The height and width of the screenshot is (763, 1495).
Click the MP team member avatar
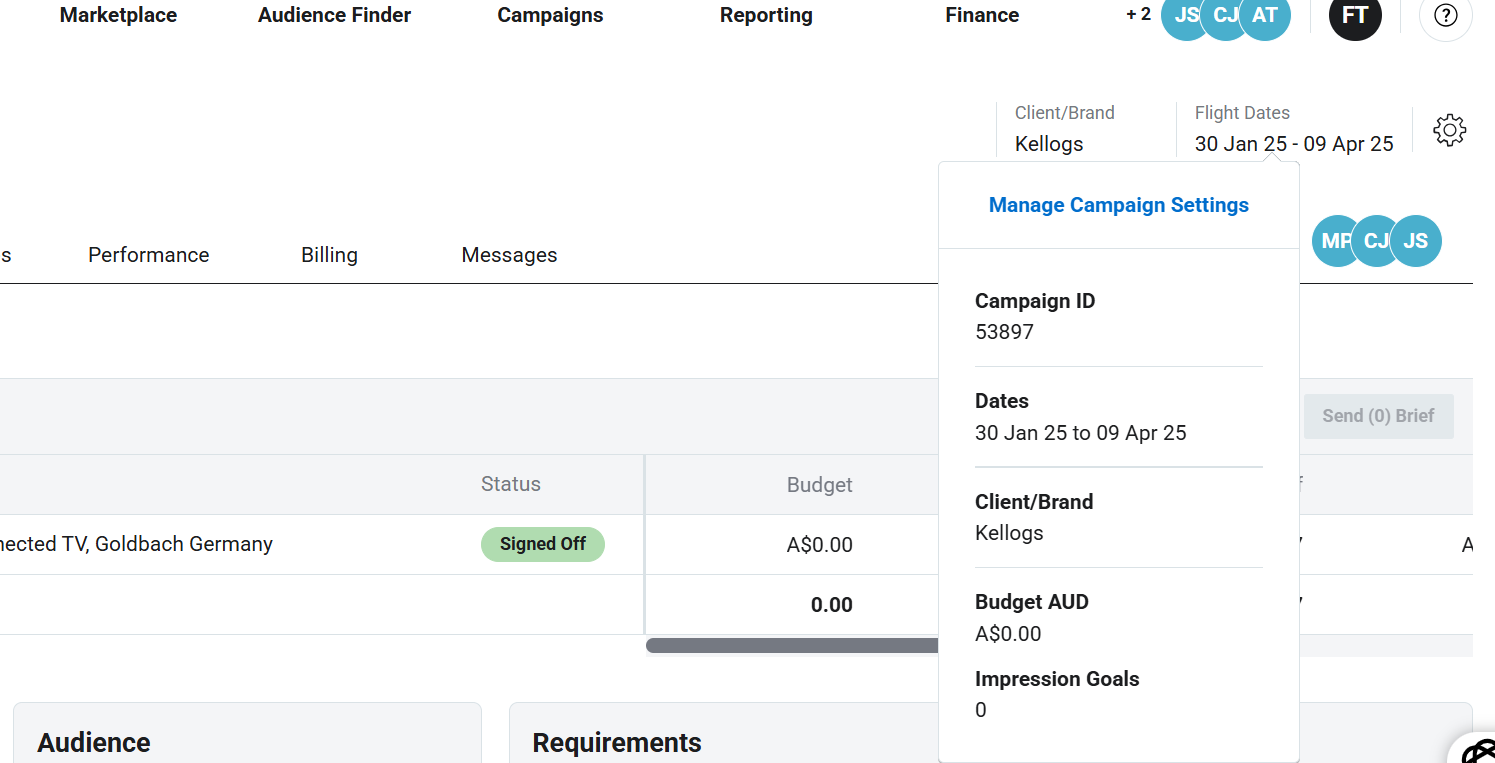1333,241
